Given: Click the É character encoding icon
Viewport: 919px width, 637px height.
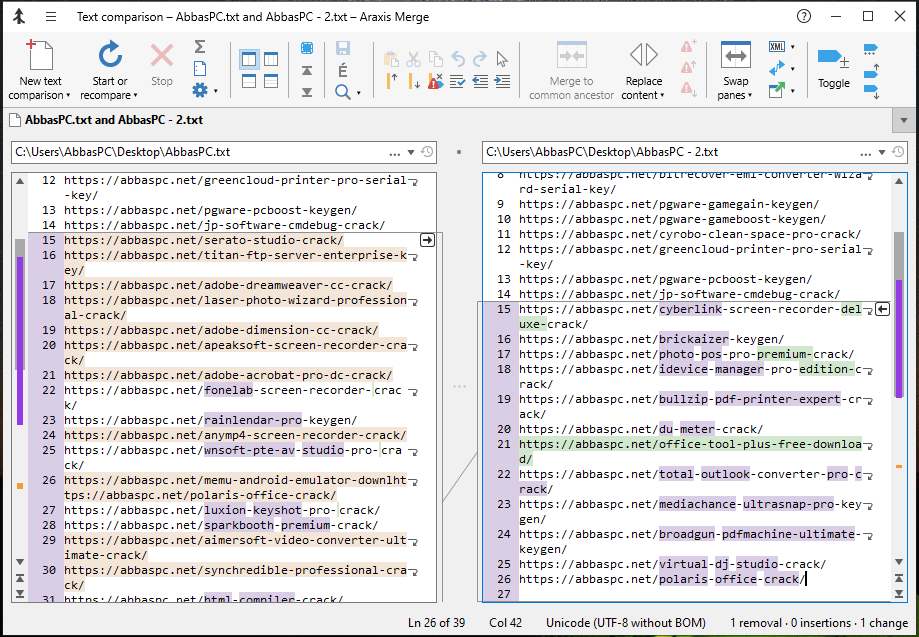Looking at the screenshot, I should (343, 70).
